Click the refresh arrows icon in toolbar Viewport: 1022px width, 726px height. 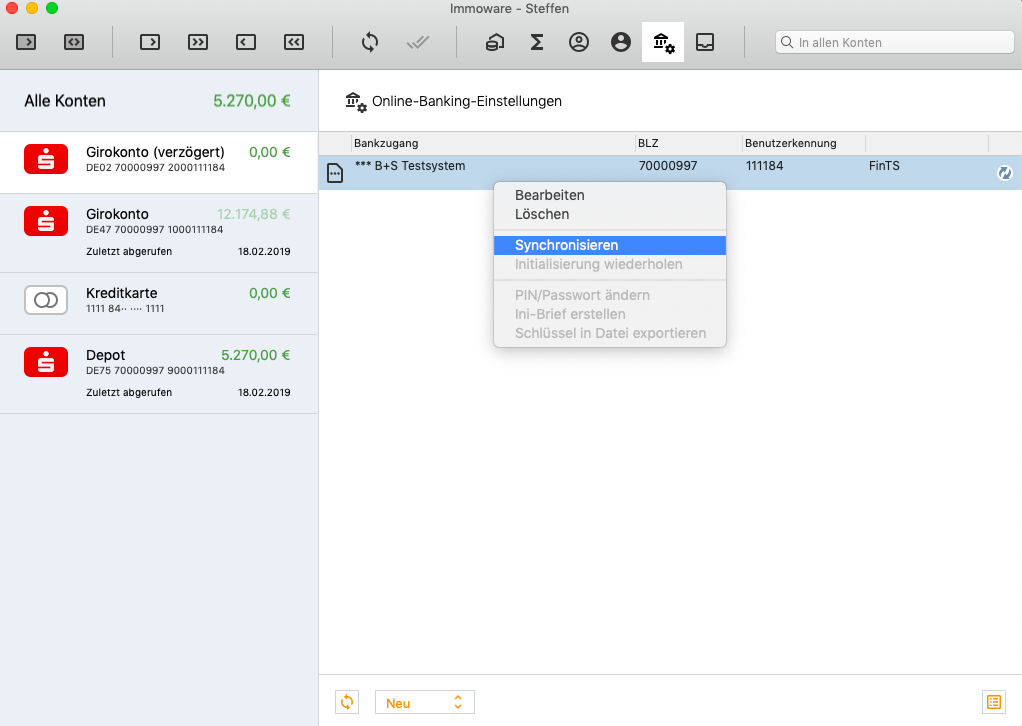coord(370,42)
